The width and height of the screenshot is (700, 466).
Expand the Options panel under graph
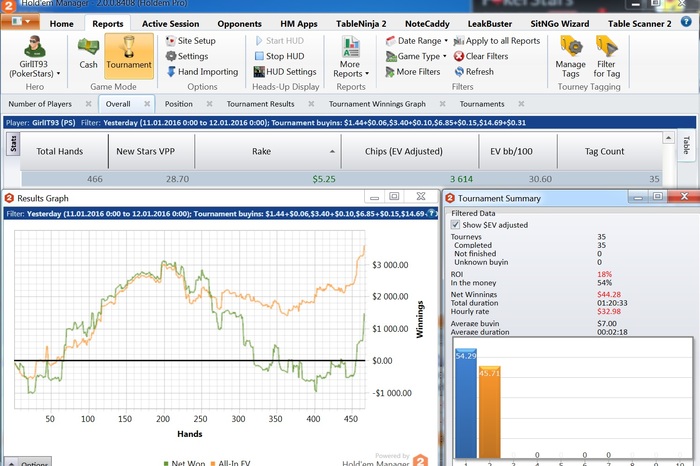pos(29,462)
